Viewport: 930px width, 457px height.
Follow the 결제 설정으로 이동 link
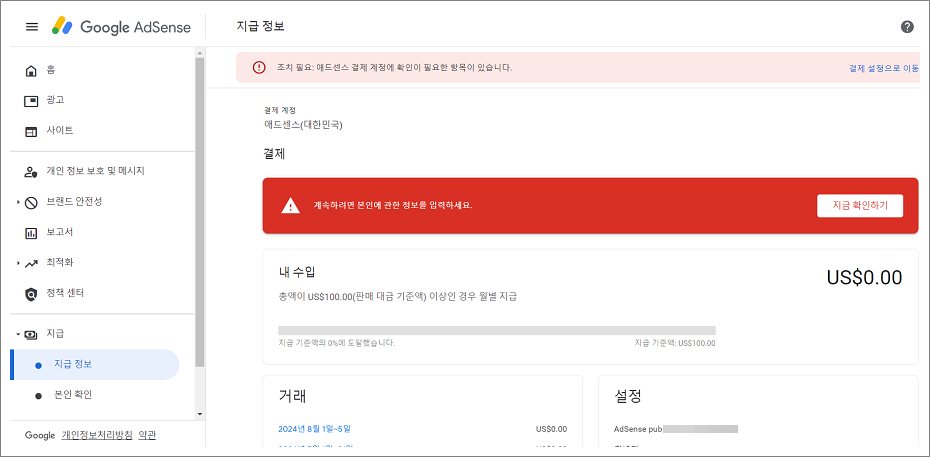click(884, 68)
